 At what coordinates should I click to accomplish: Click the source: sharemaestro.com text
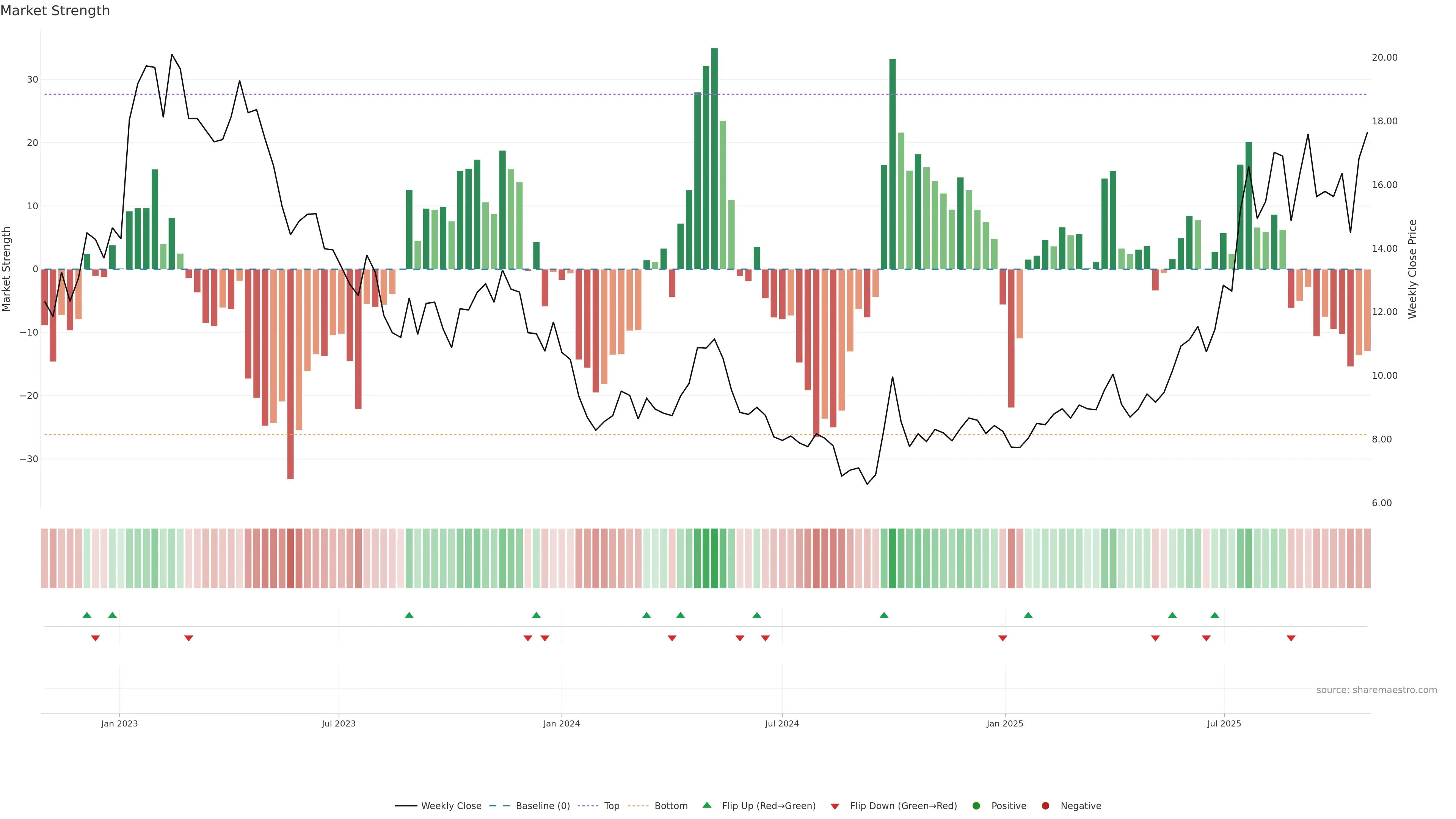(x=1376, y=690)
